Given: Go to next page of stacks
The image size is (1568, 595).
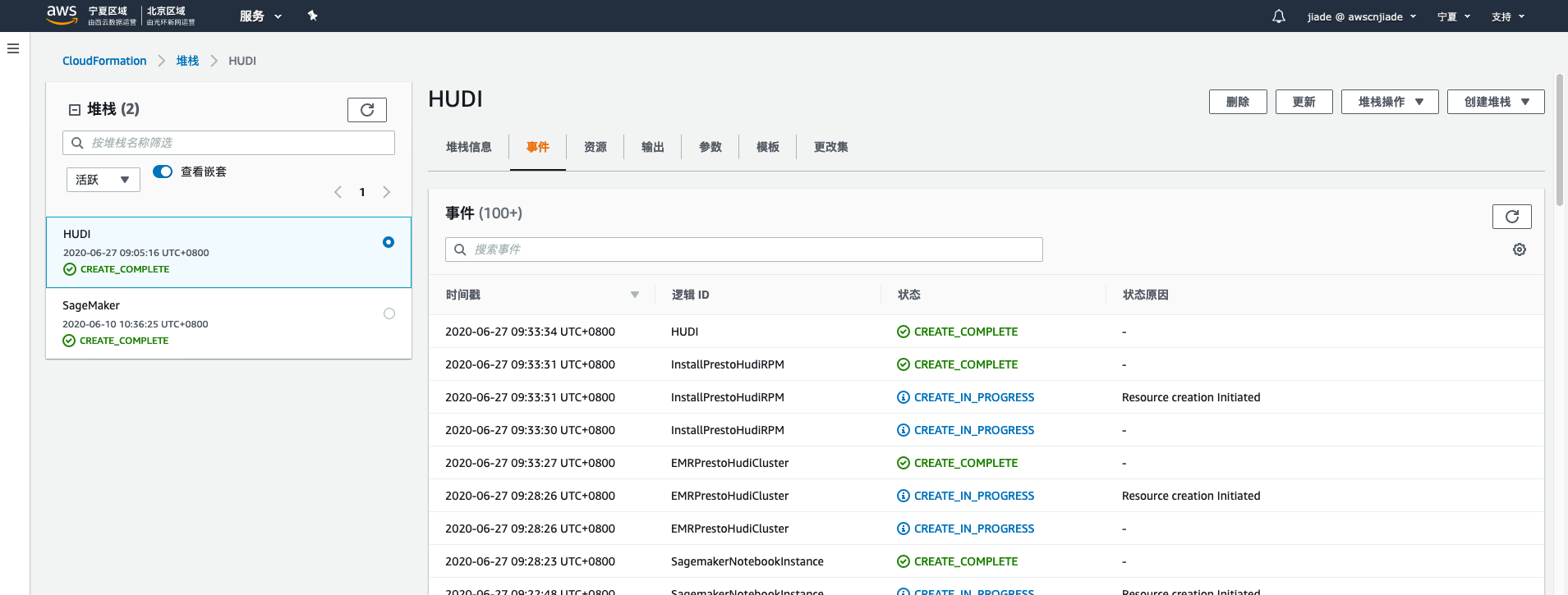Looking at the screenshot, I should click(387, 192).
